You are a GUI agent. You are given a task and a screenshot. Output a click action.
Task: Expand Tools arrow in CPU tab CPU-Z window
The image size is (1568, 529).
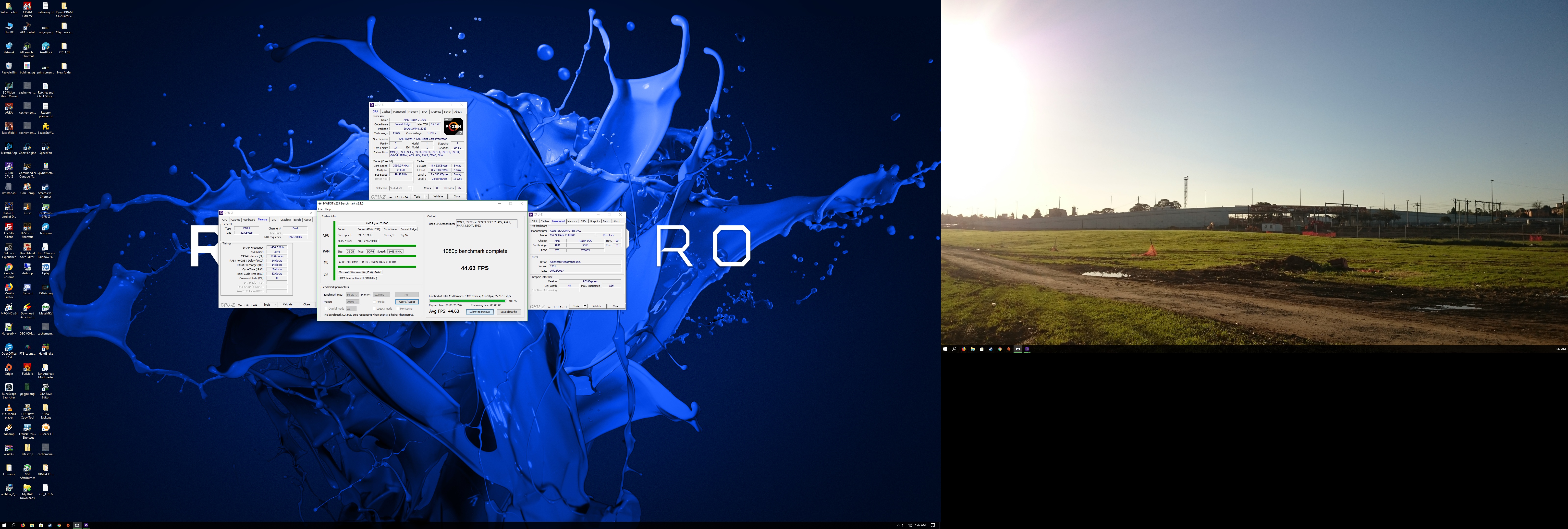click(426, 197)
